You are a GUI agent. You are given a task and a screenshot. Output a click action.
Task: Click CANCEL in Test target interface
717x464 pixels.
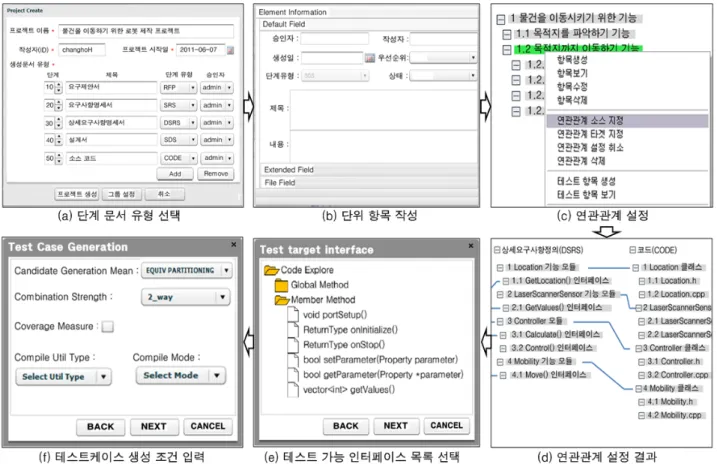pyautogui.click(x=446, y=426)
